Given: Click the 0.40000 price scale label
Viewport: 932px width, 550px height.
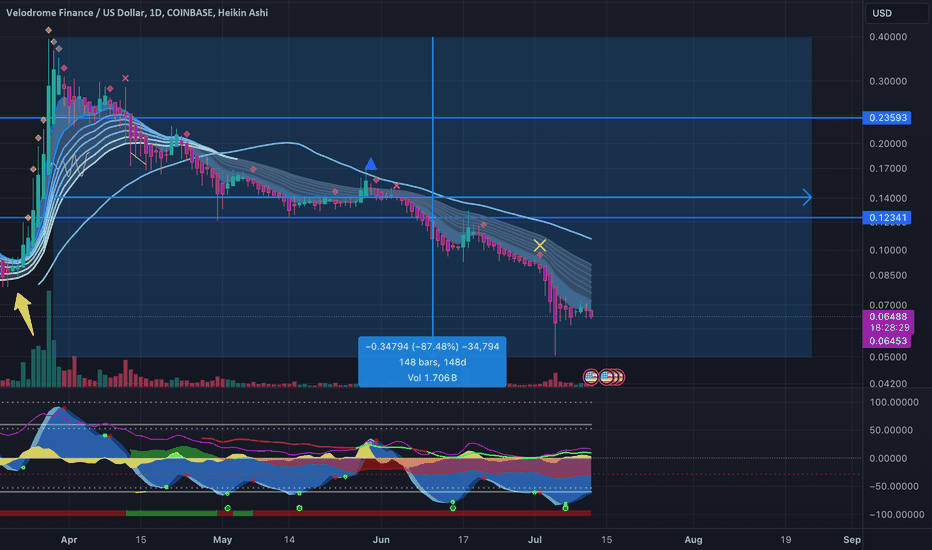Looking at the screenshot, I should point(888,37).
